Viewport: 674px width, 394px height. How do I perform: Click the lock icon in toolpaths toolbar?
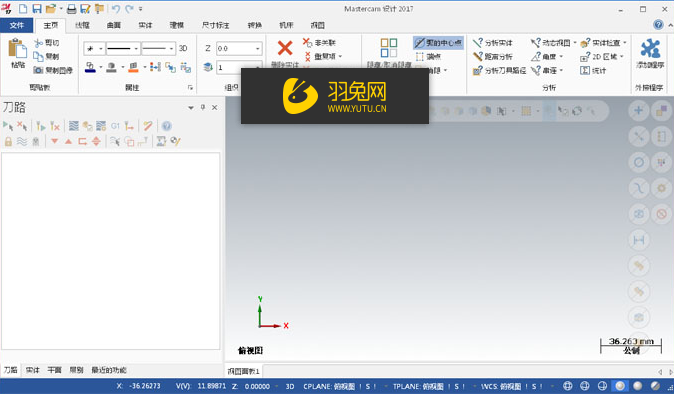click(x=8, y=141)
